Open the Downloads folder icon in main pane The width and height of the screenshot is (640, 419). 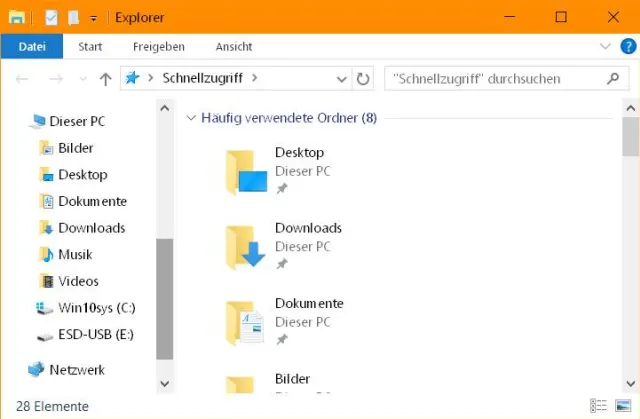point(245,246)
